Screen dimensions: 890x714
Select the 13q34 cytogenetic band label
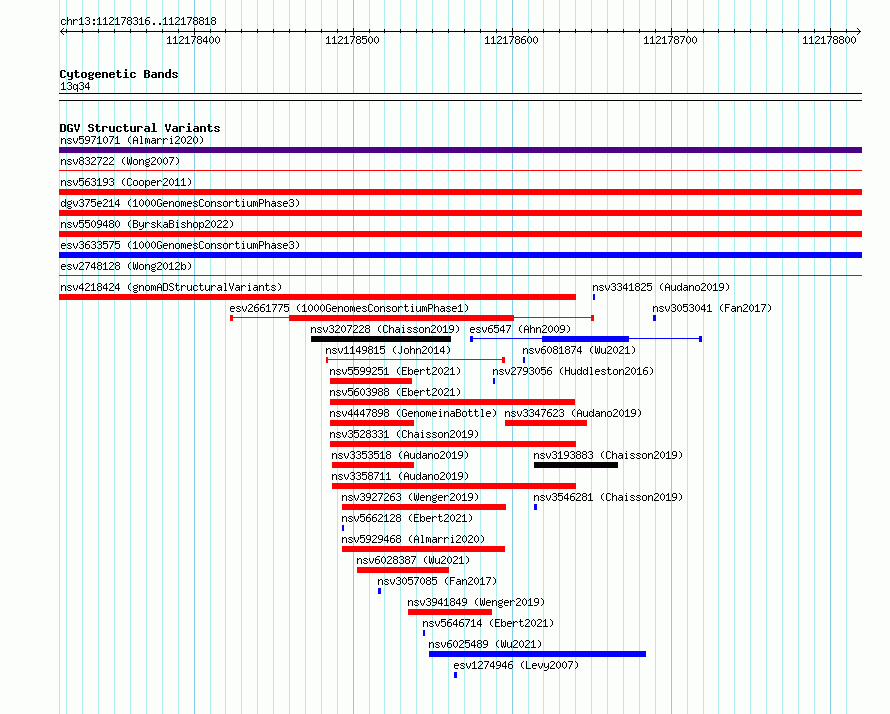pos(75,86)
